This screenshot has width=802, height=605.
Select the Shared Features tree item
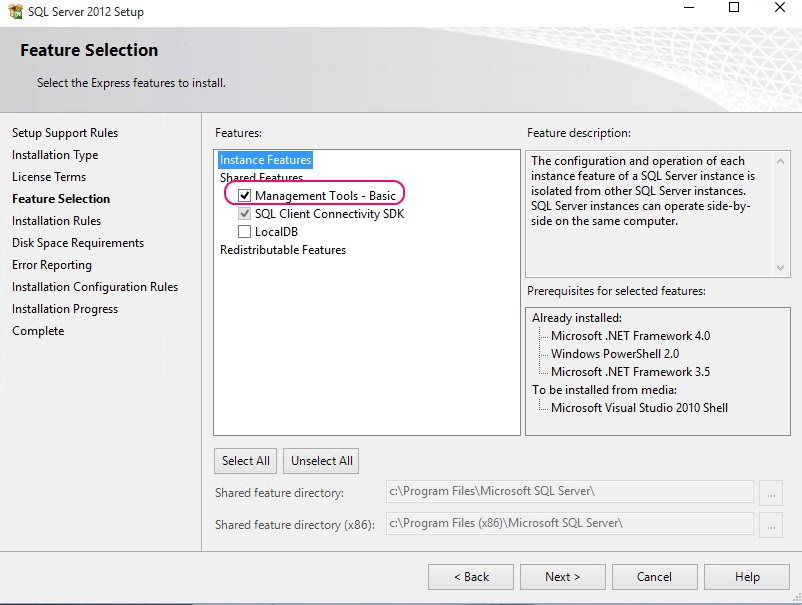pos(261,177)
